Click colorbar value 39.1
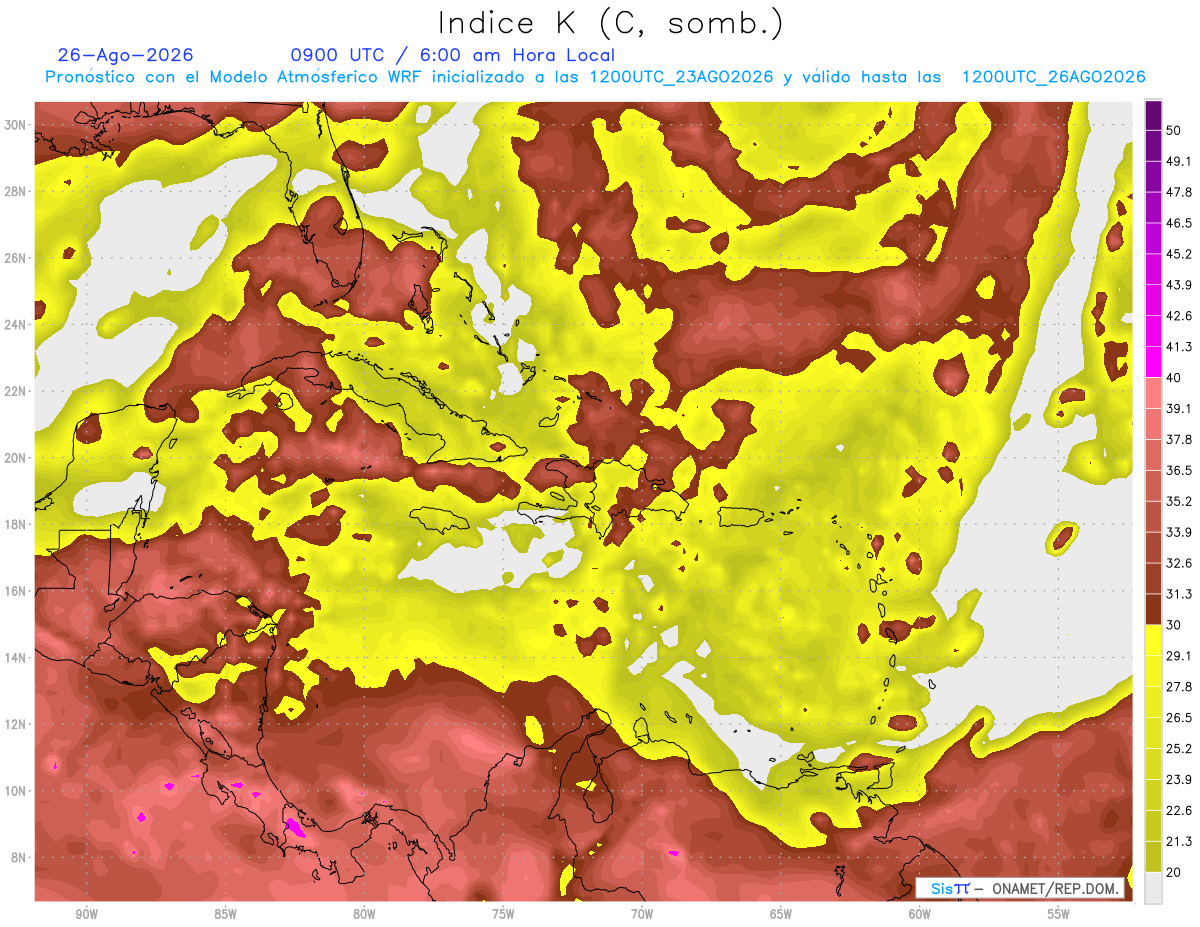Image resolution: width=1200 pixels, height=927 pixels. tap(1178, 408)
